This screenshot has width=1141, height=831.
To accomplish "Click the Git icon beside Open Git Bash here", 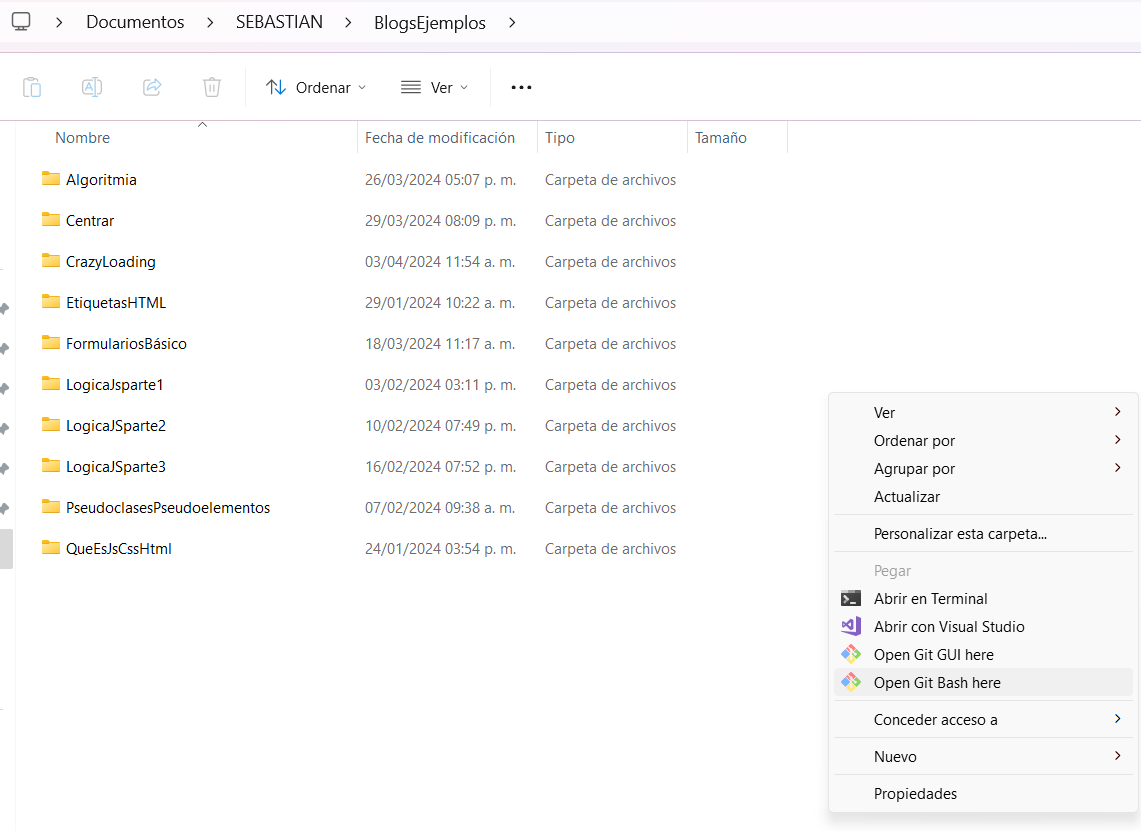I will (851, 682).
